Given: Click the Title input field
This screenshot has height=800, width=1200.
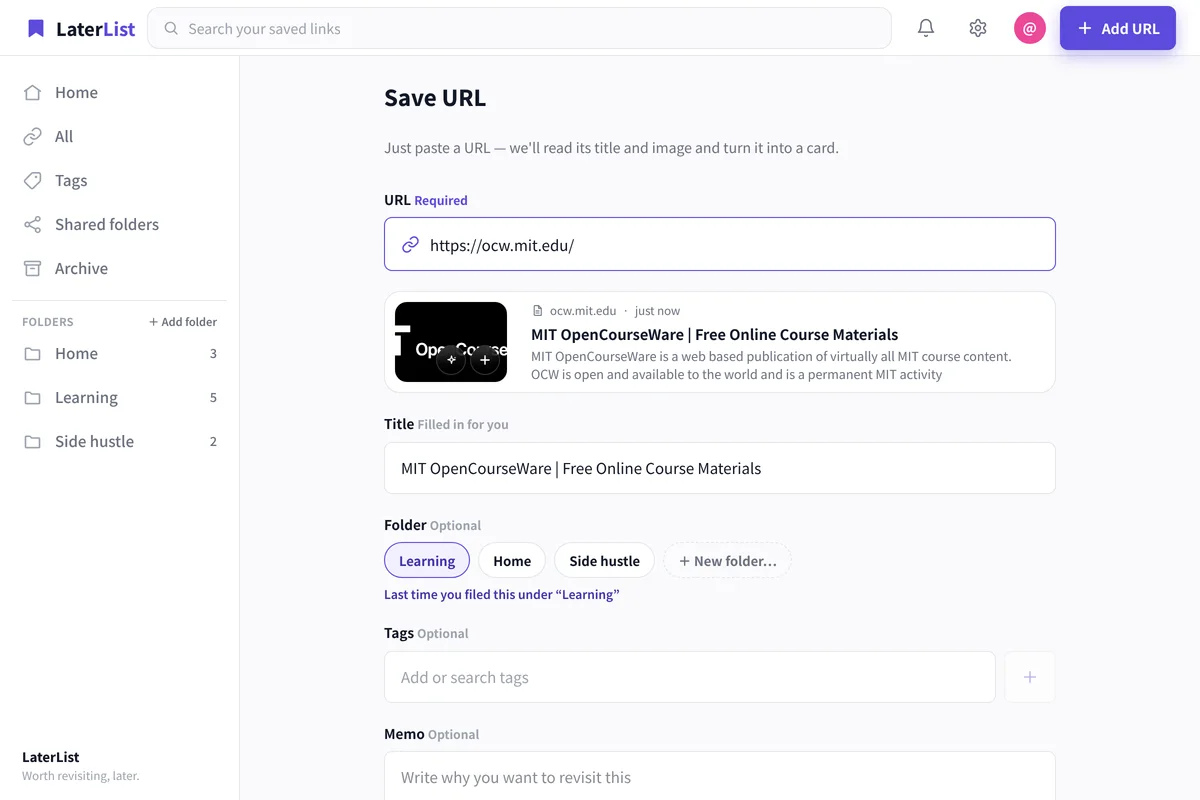Looking at the screenshot, I should coord(720,468).
